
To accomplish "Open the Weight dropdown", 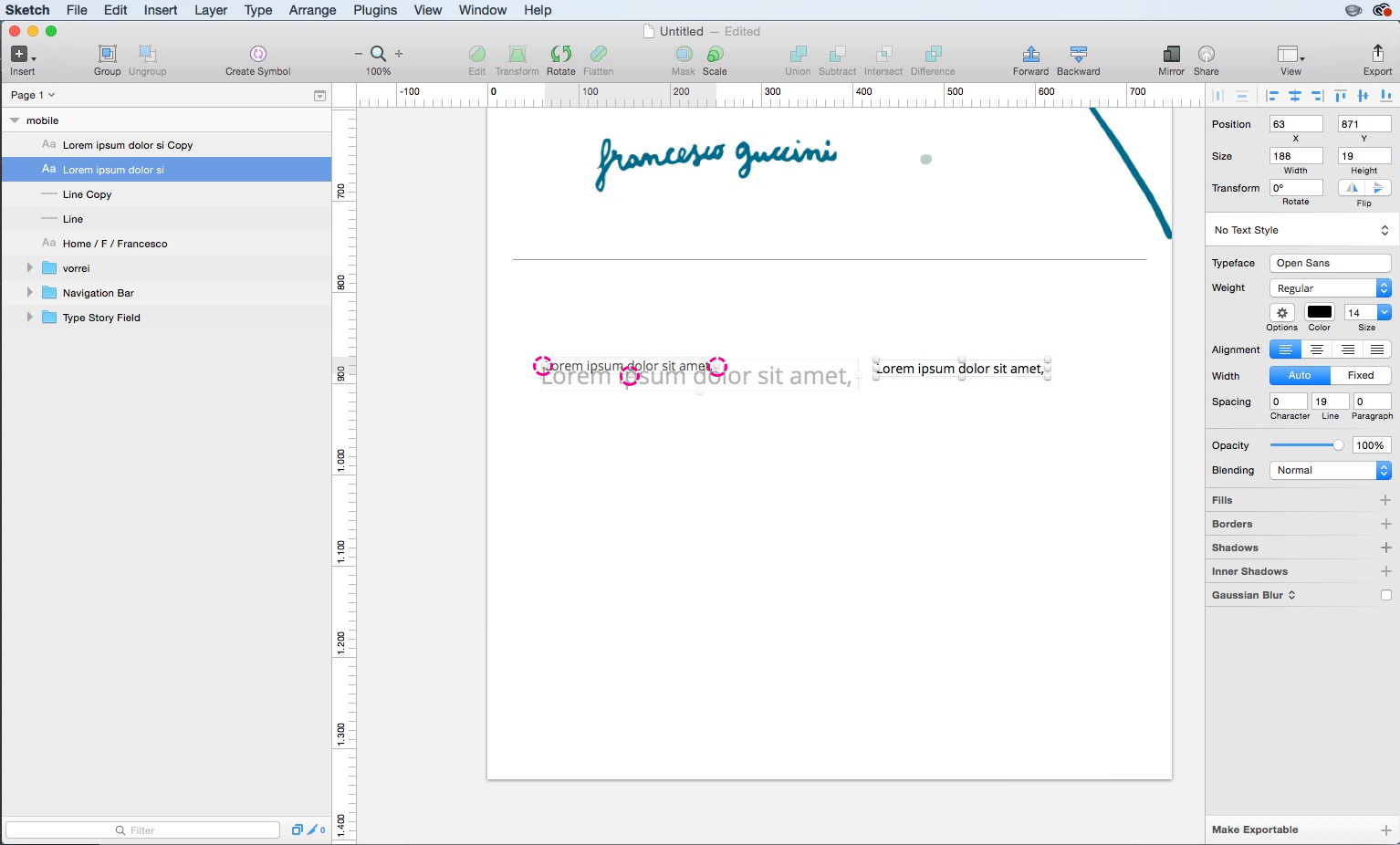I will click(1330, 288).
